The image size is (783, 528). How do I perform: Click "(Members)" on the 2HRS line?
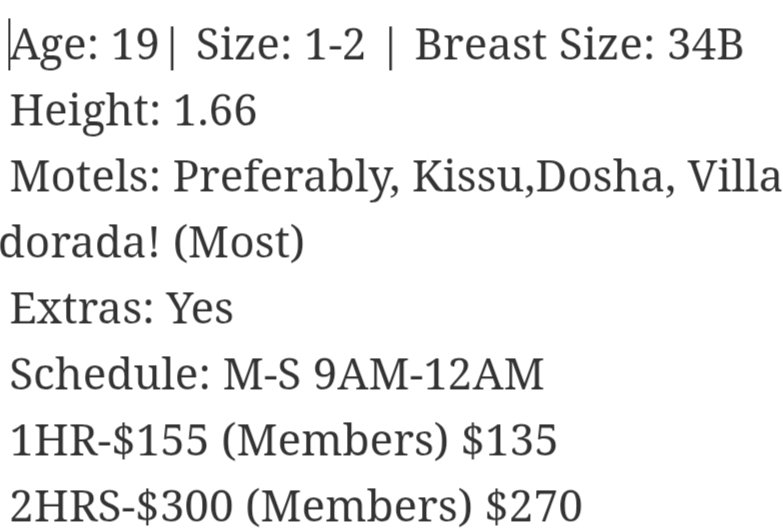[359, 507]
